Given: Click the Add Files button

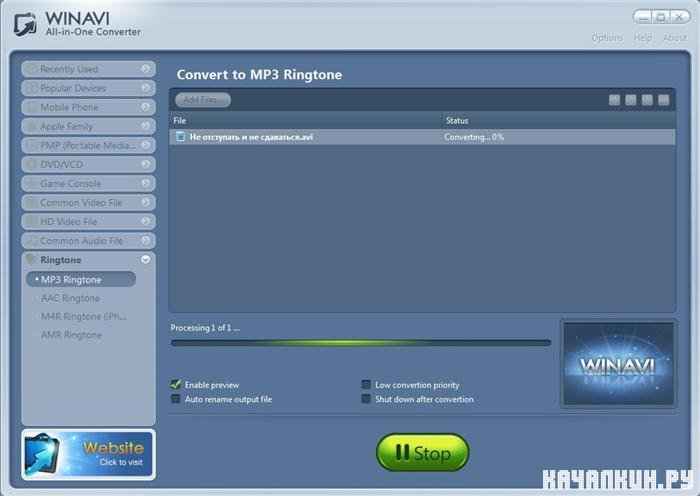Looking at the screenshot, I should tap(203, 100).
